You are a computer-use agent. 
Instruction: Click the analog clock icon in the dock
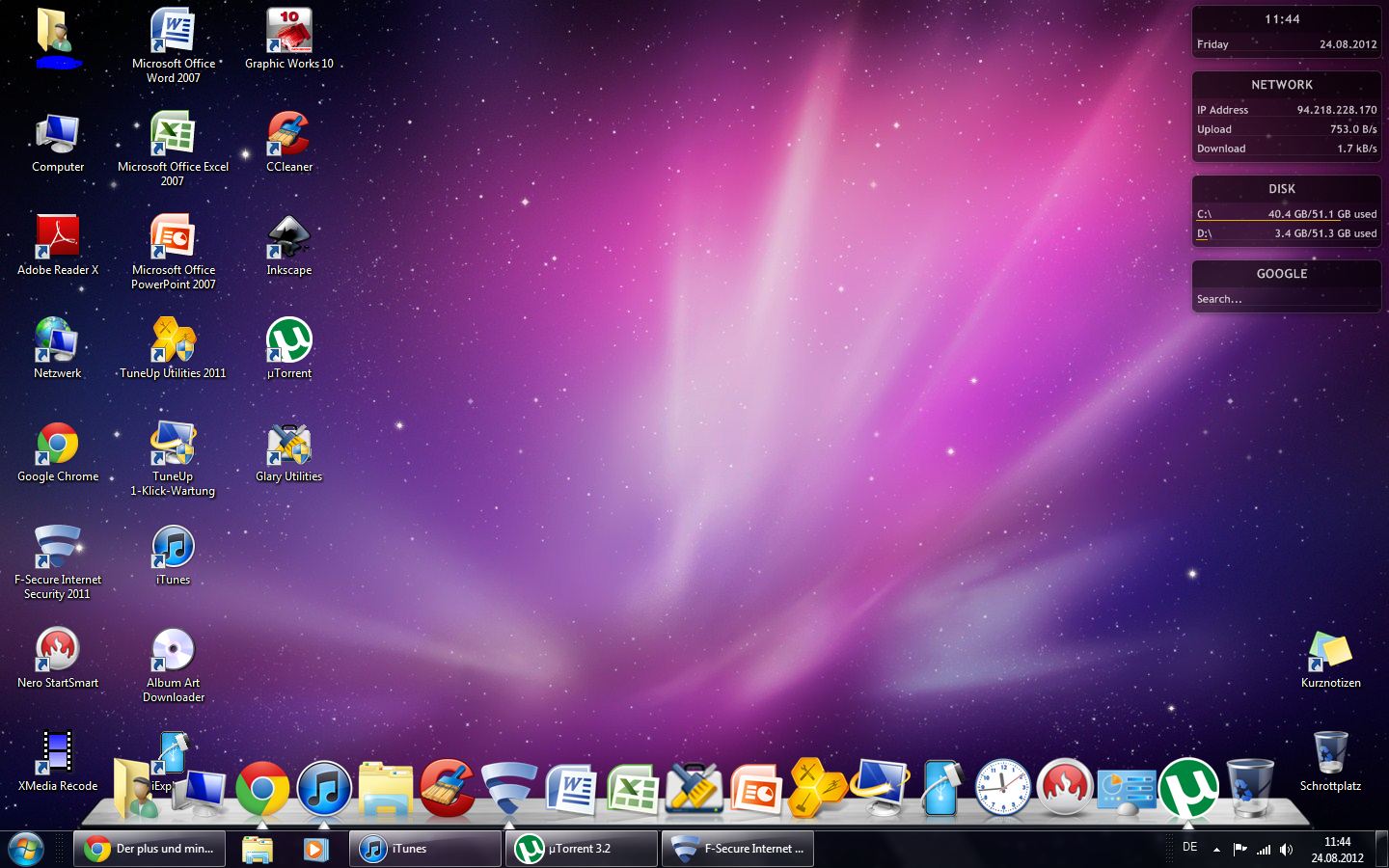[x=1002, y=788]
